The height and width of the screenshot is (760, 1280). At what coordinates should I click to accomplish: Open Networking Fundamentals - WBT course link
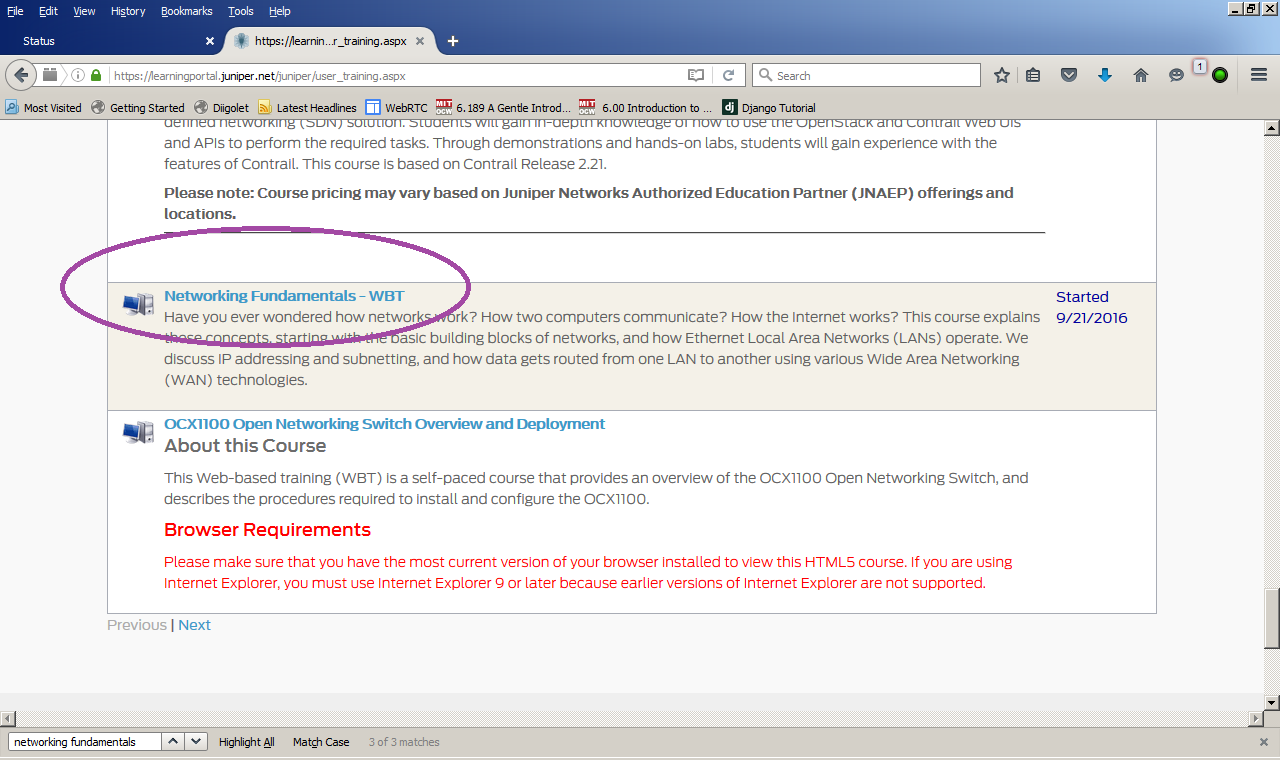(284, 296)
